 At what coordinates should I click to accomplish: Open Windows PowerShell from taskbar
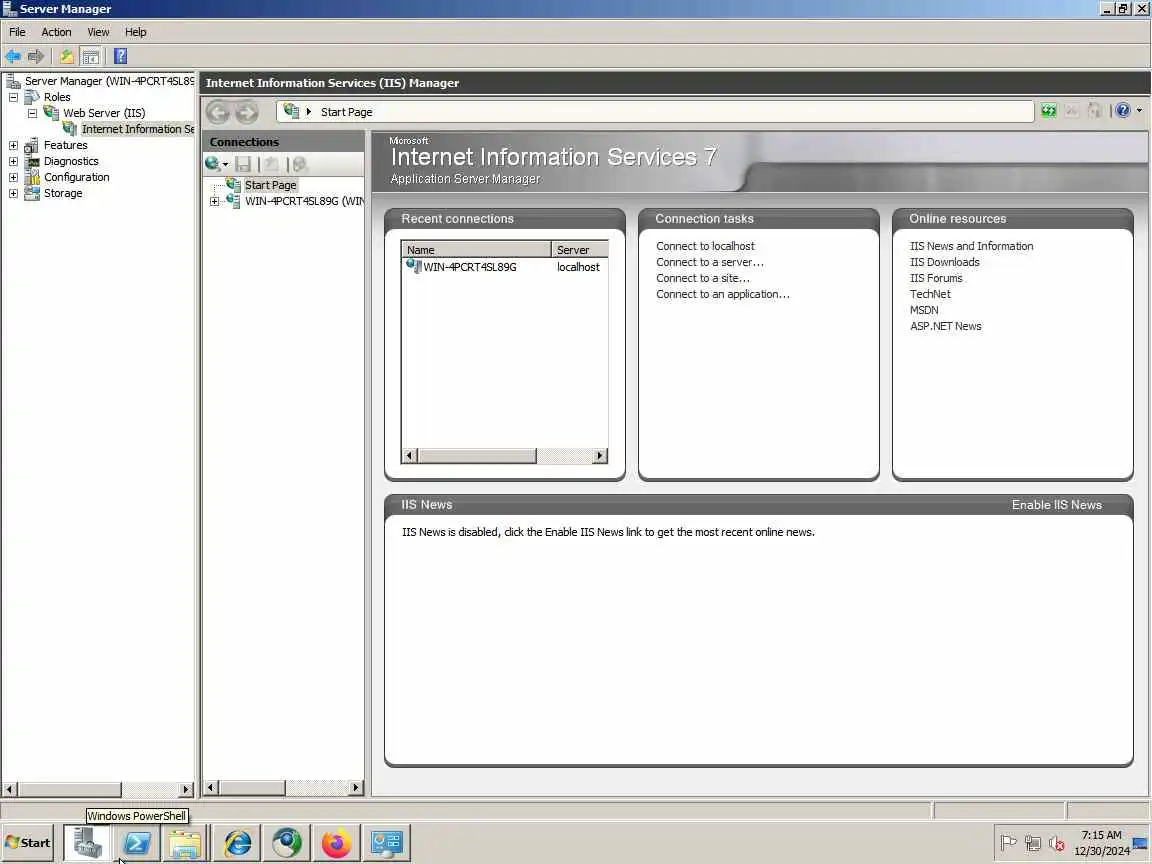pos(137,843)
